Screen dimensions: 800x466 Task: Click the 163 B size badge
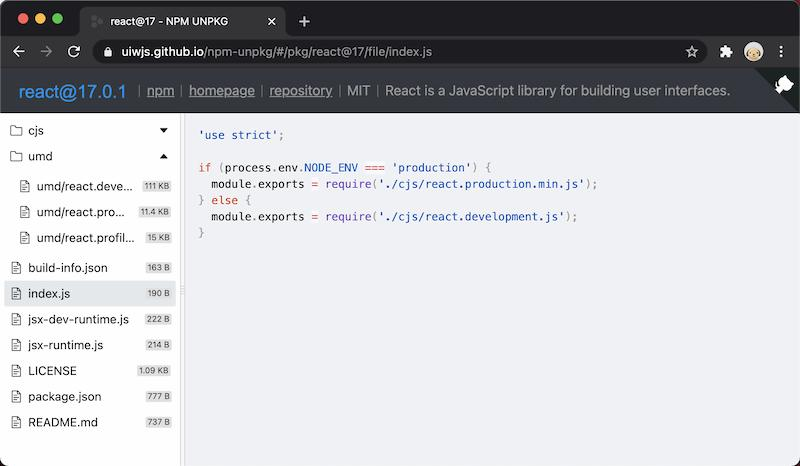(158, 267)
